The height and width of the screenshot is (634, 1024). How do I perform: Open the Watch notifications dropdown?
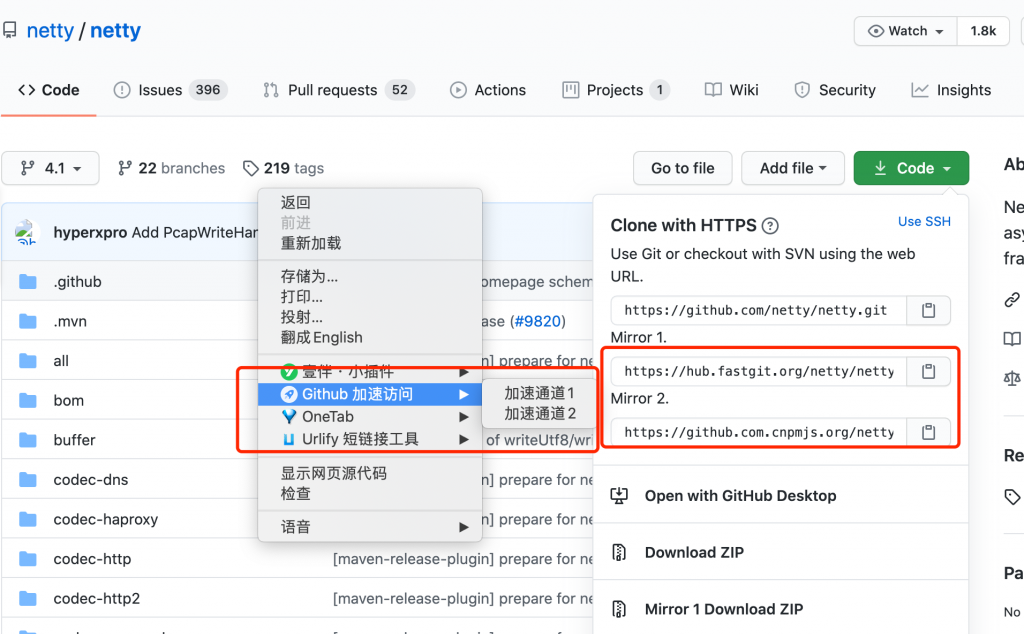905,31
